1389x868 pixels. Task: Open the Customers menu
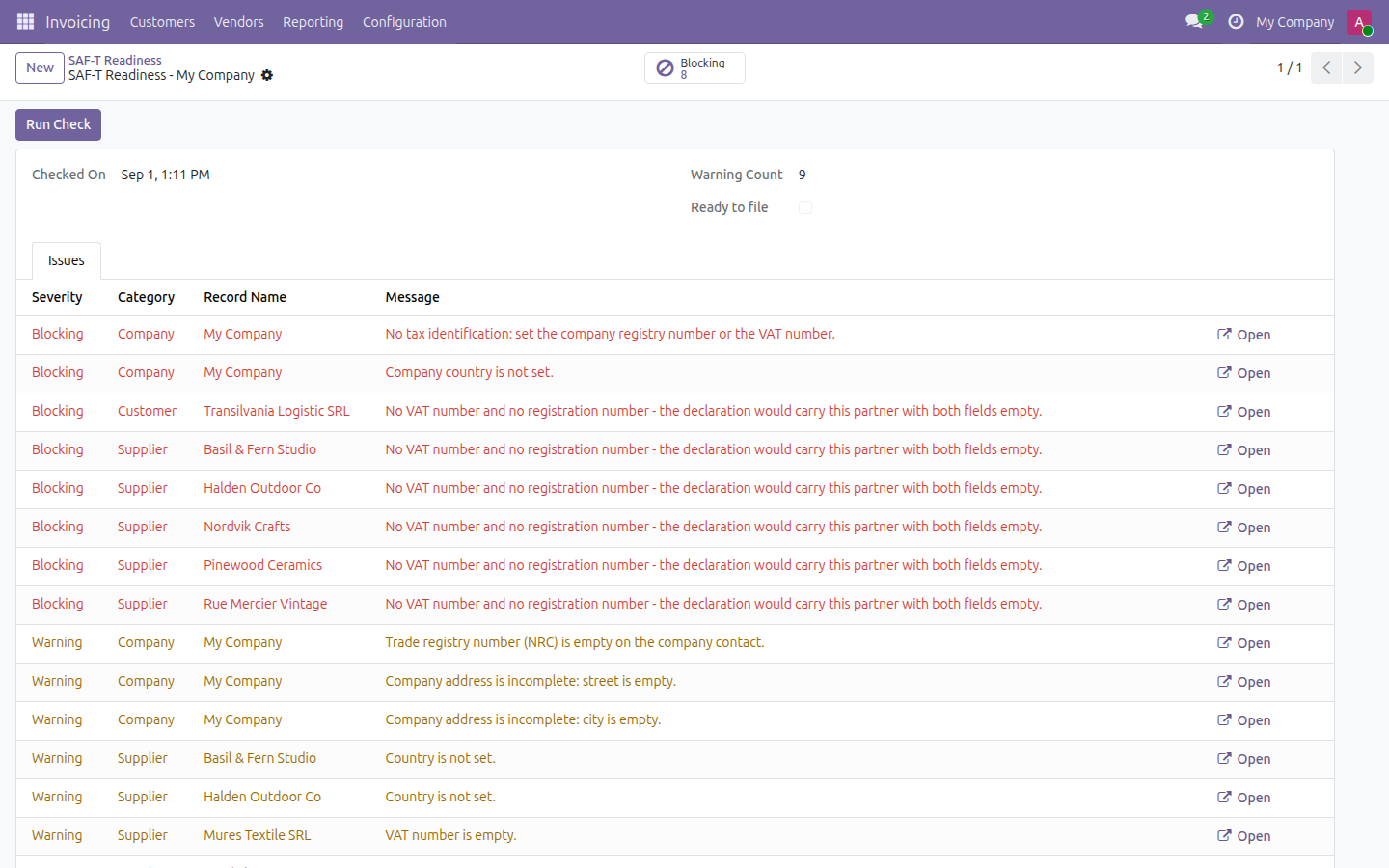click(162, 22)
